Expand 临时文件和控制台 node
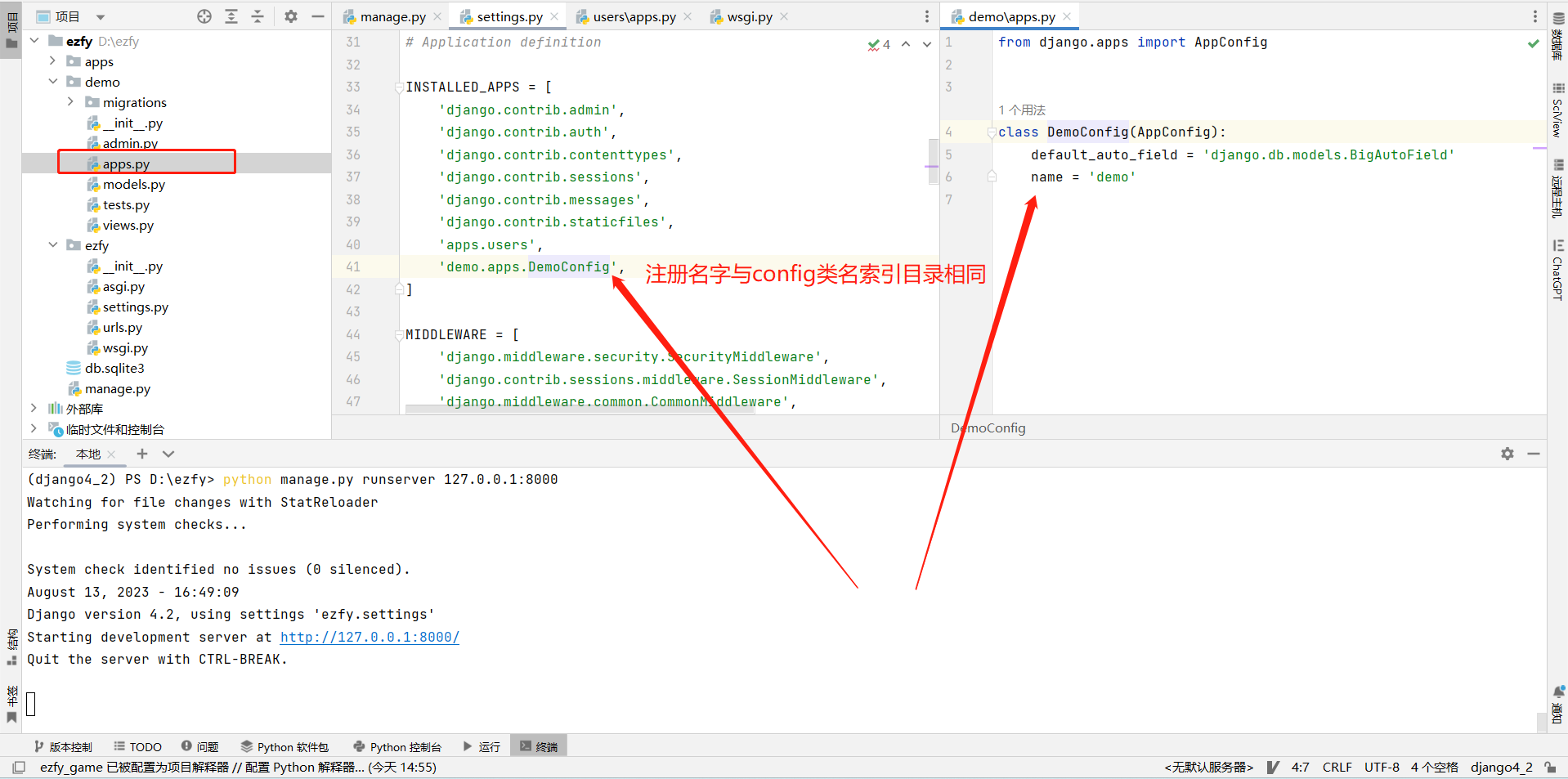Image resolution: width=1568 pixels, height=779 pixels. click(34, 428)
